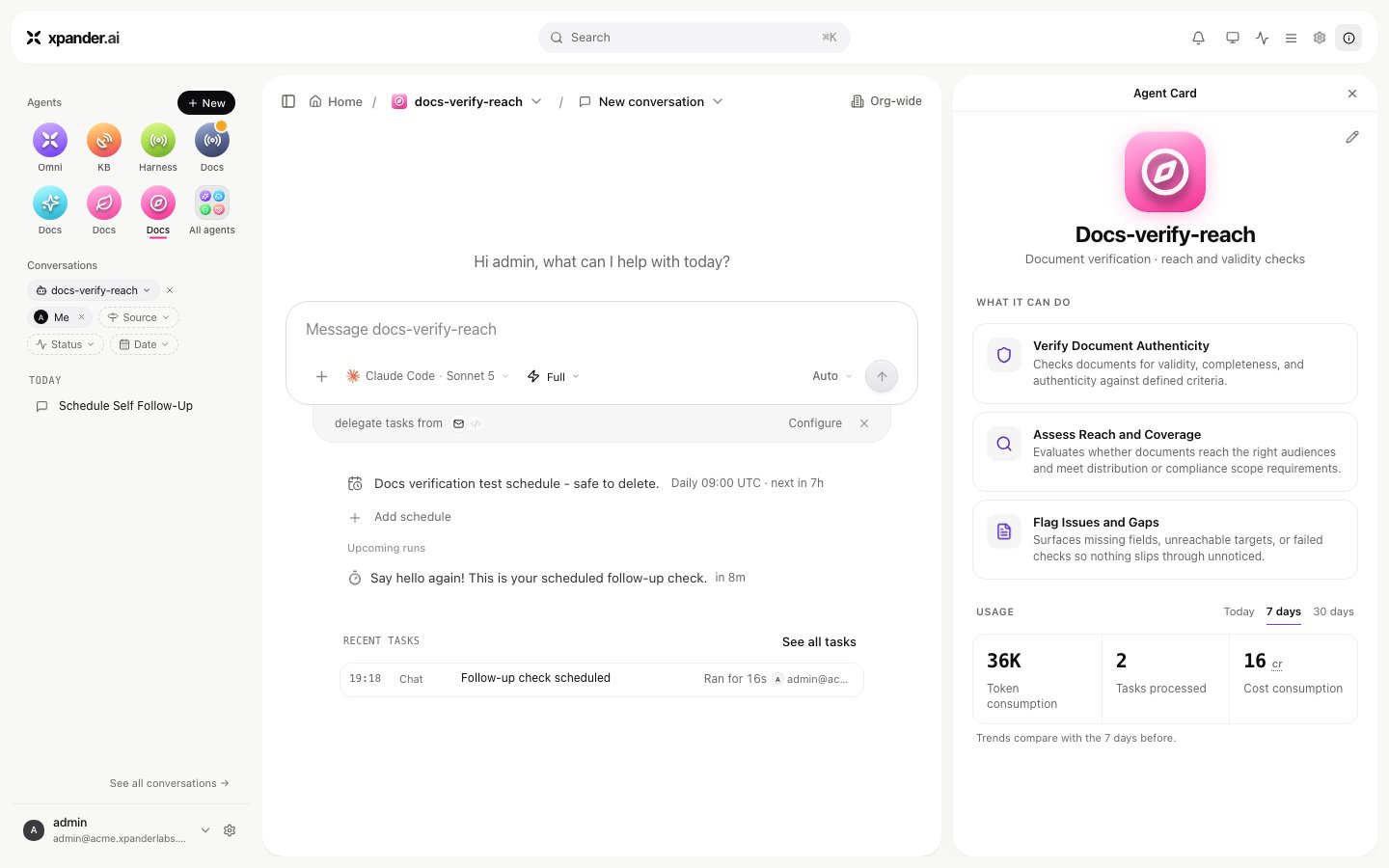Screen dimensions: 1389x868
Task: Click the 16 cr Cost consumption stat
Action: (x=1294, y=679)
